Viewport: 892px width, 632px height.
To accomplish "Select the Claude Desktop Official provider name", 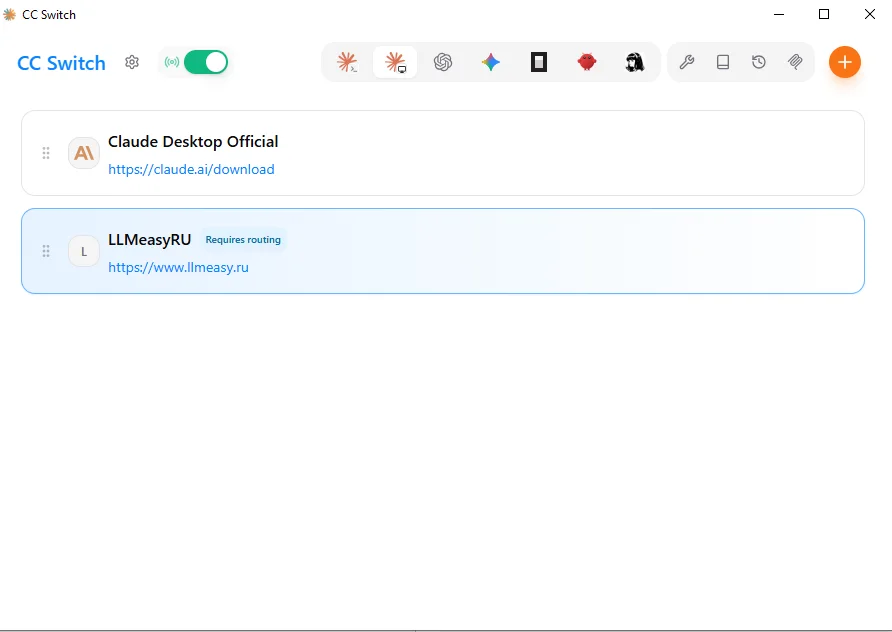I will 193,142.
